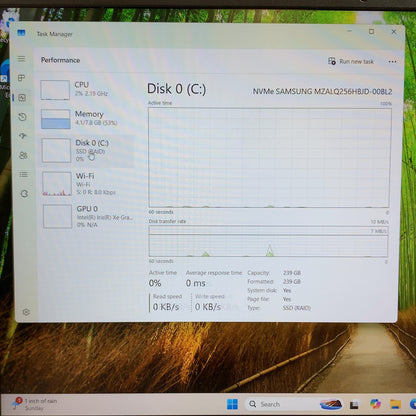Image resolution: width=416 pixels, height=416 pixels.
Task: Open the three-dot more options menu
Action: [x=392, y=62]
